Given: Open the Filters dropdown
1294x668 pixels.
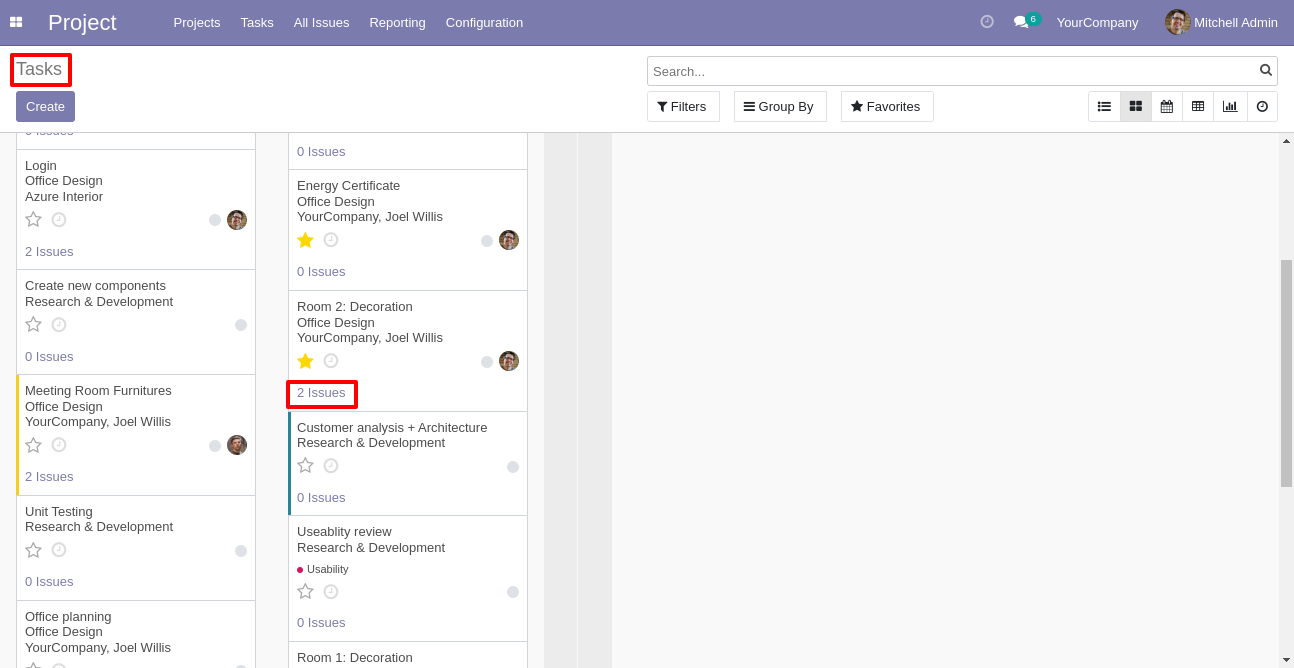Looking at the screenshot, I should tap(683, 106).
